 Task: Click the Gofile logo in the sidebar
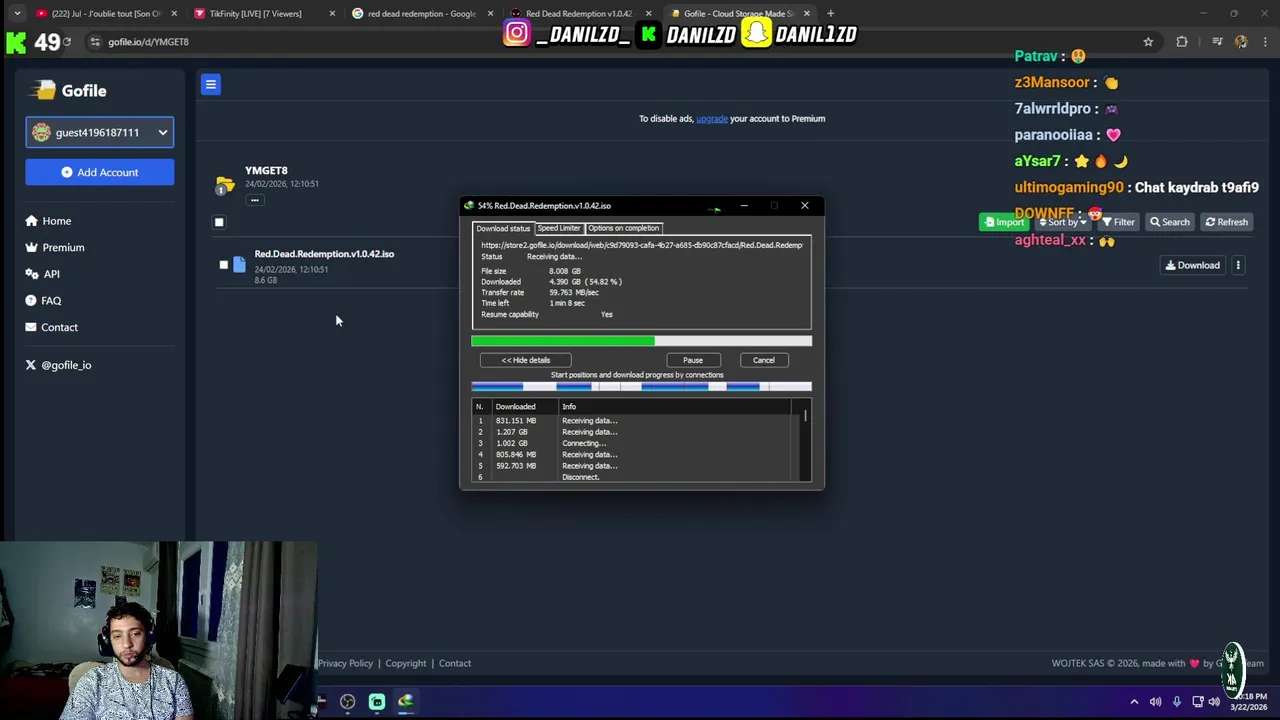[x=70, y=91]
